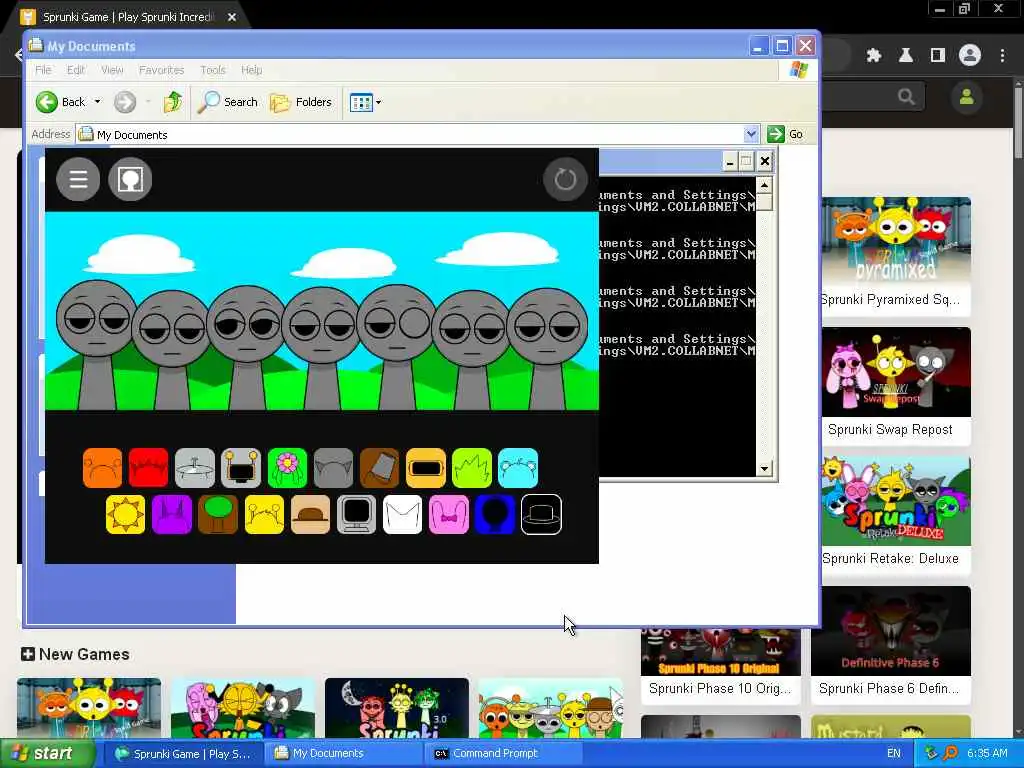Pick the lime green spiky icon
The height and width of the screenshot is (768, 1024).
point(472,468)
